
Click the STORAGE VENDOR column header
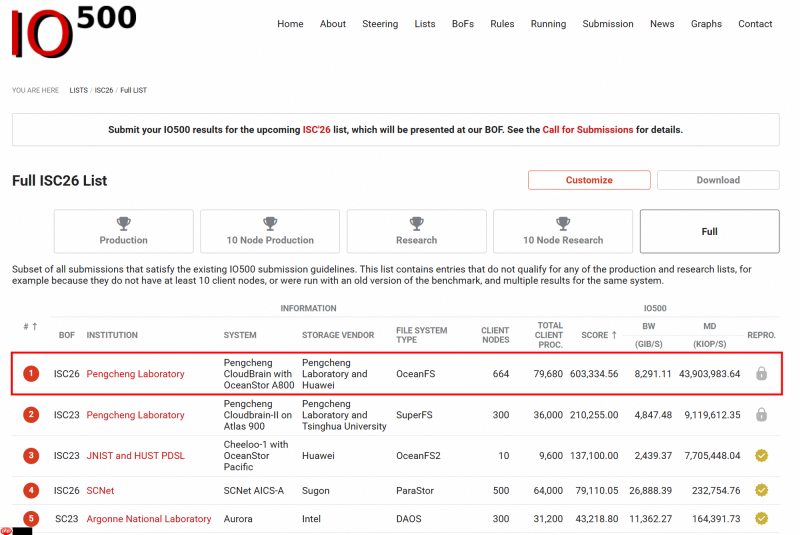338,335
